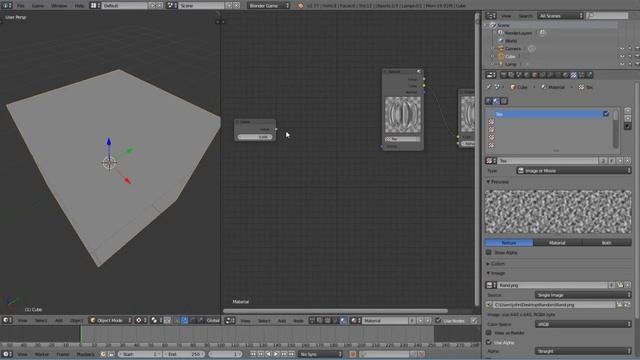The width and height of the screenshot is (640, 360).
Task: Open the Material properties tab icon
Action: point(566,75)
